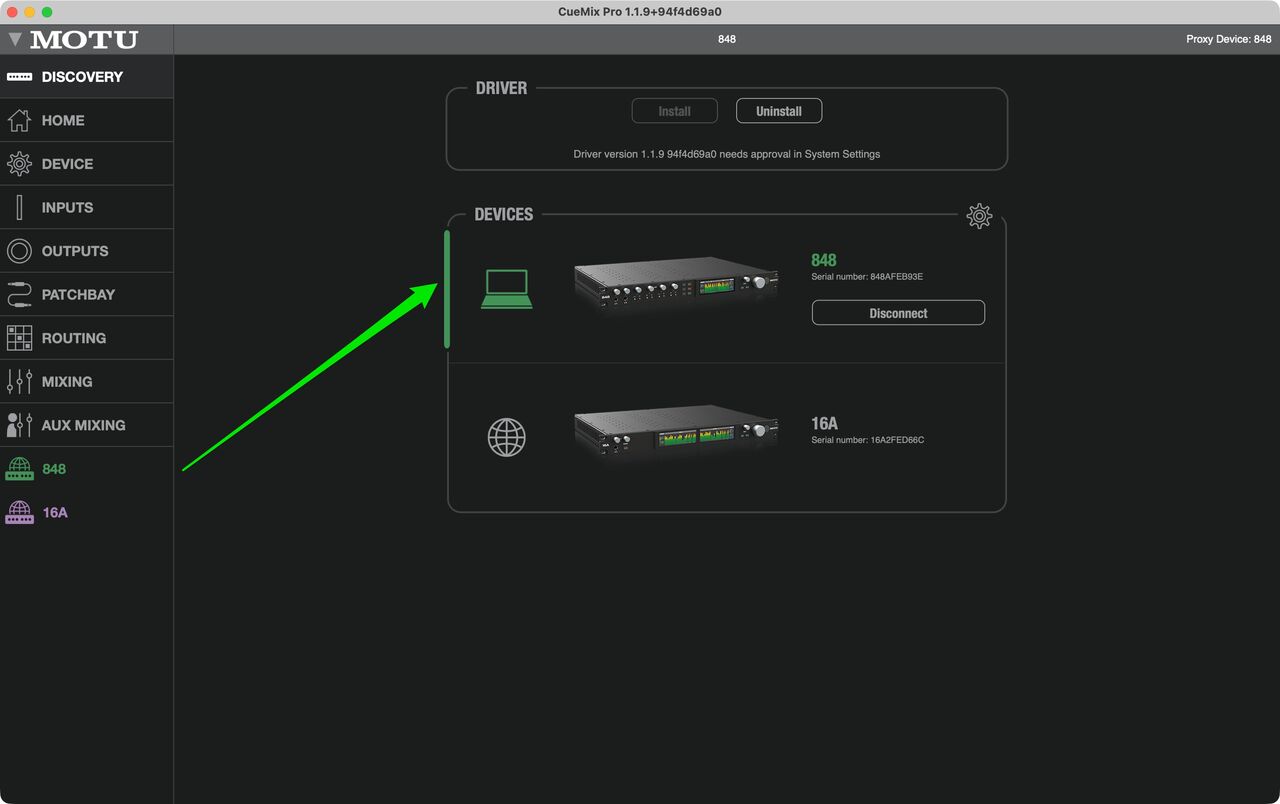
Task: Click the DEVICES section heading
Action: click(x=504, y=214)
